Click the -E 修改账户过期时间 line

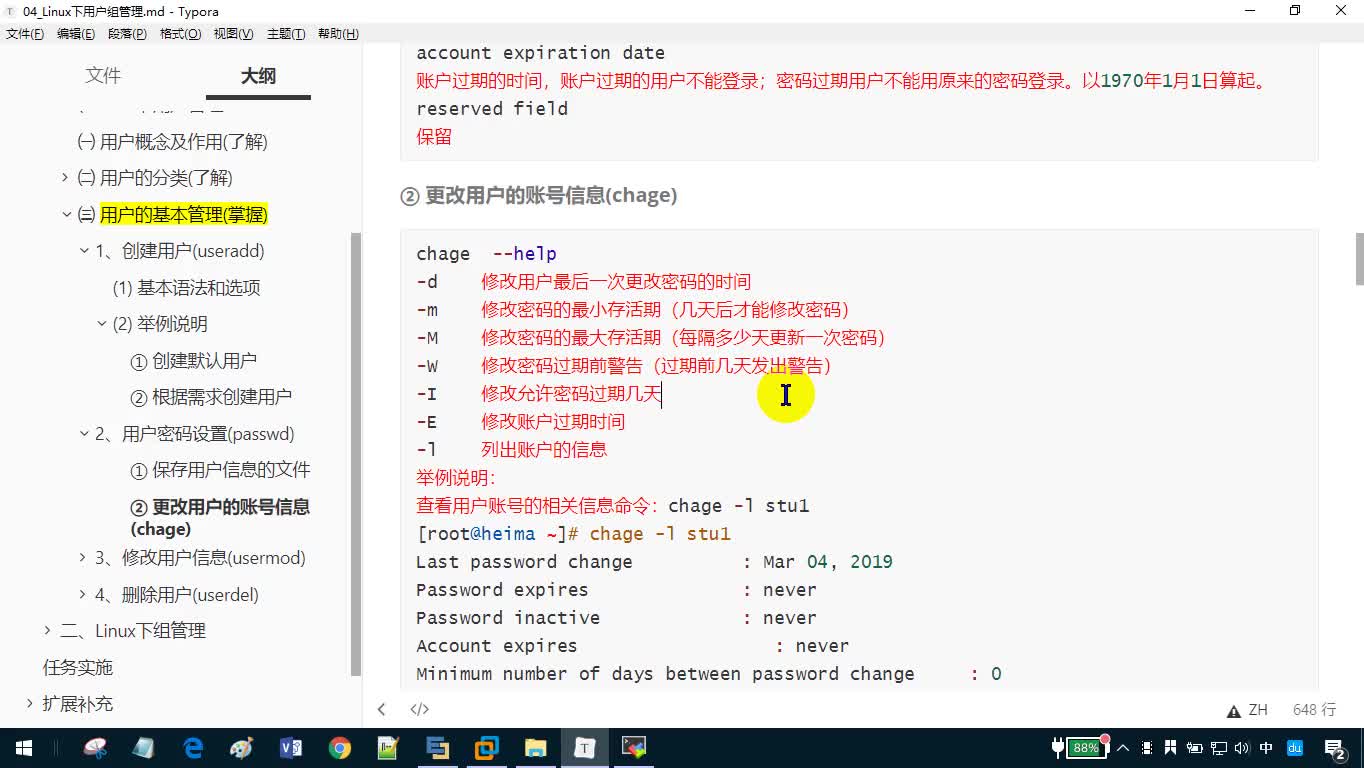pyautogui.click(x=520, y=422)
